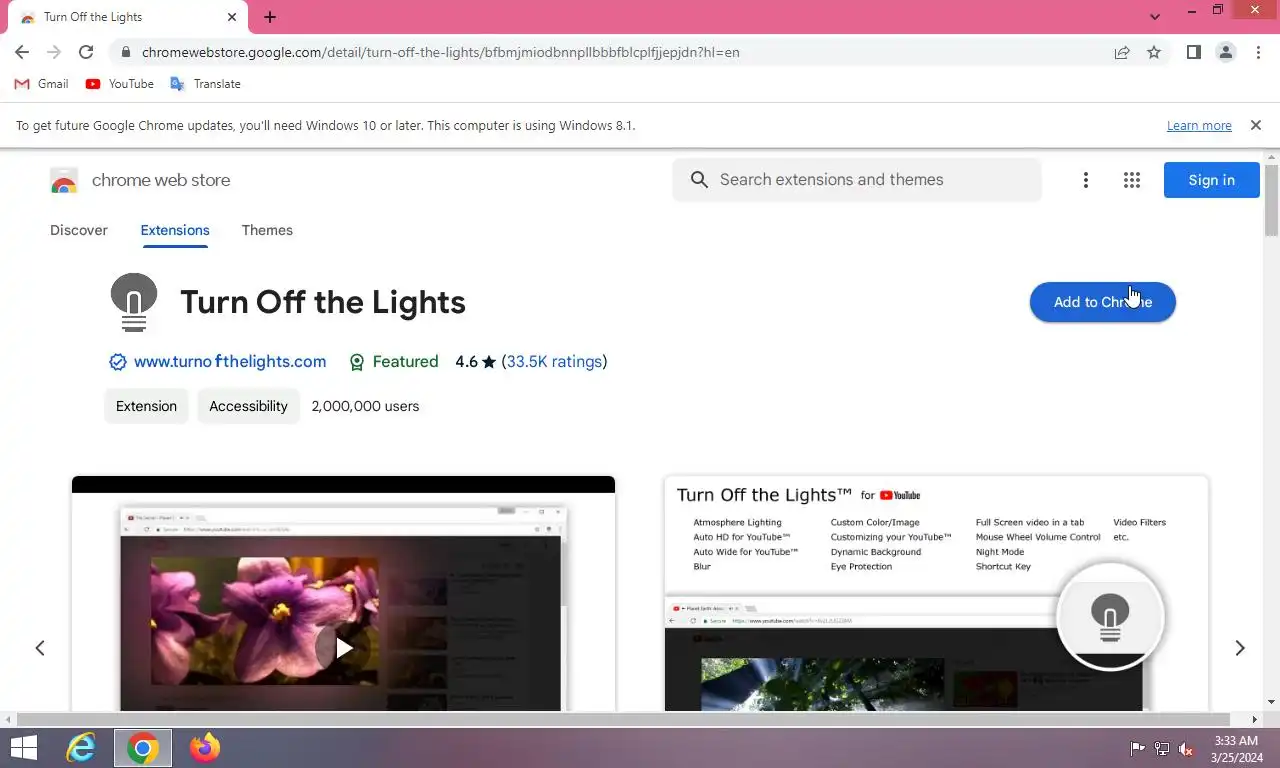1280x768 pixels.
Task: Open the network tray icon
Action: coord(1162,748)
